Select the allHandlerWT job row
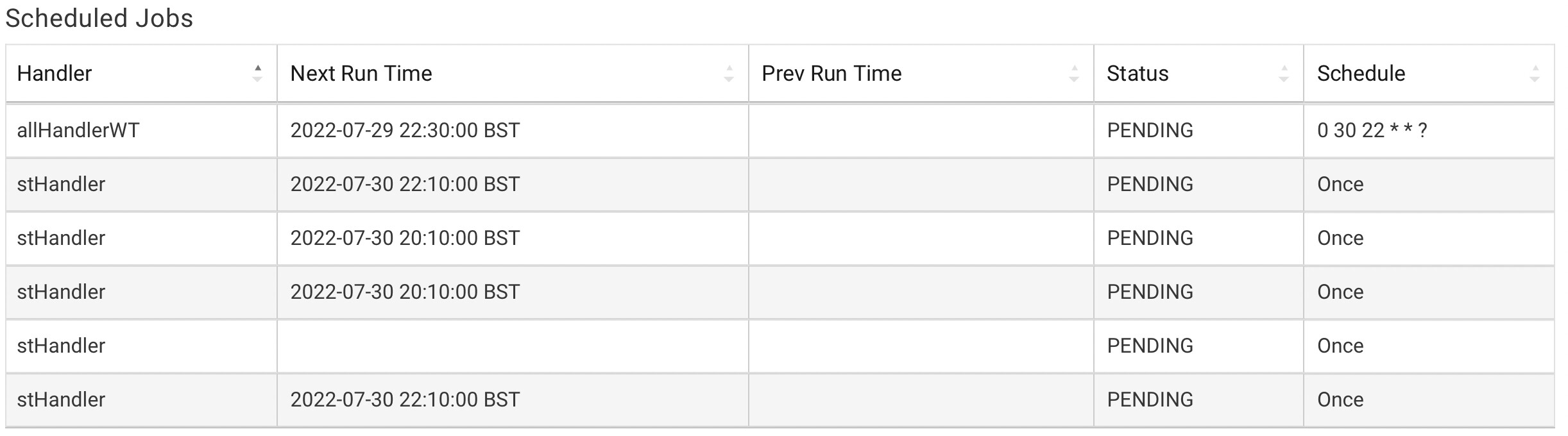The image size is (1568, 436). pos(780,130)
